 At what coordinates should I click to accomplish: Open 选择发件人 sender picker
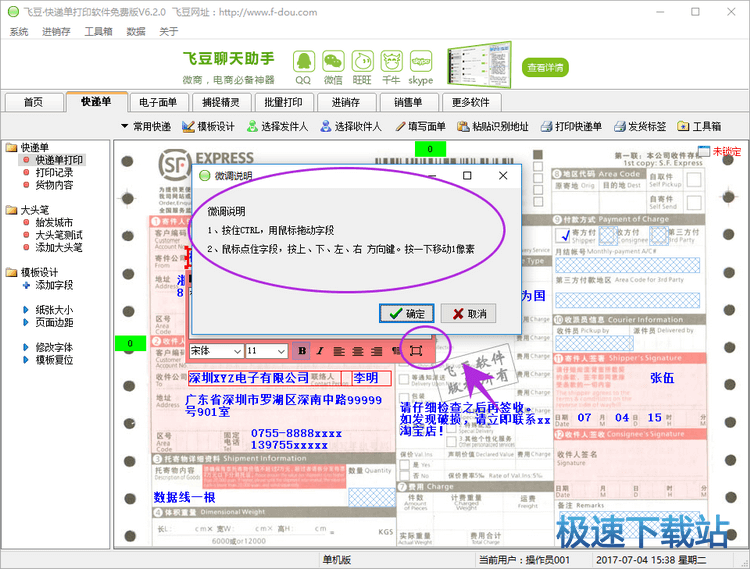tap(277, 126)
